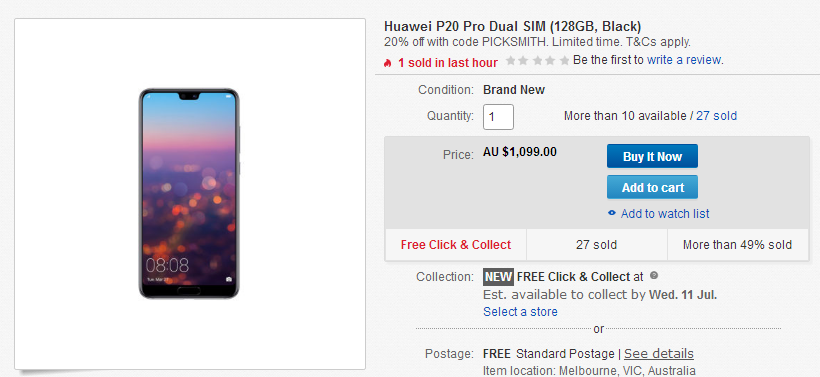Click the Add to cart button
Viewport: 820px width, 377px height.
(x=652, y=187)
